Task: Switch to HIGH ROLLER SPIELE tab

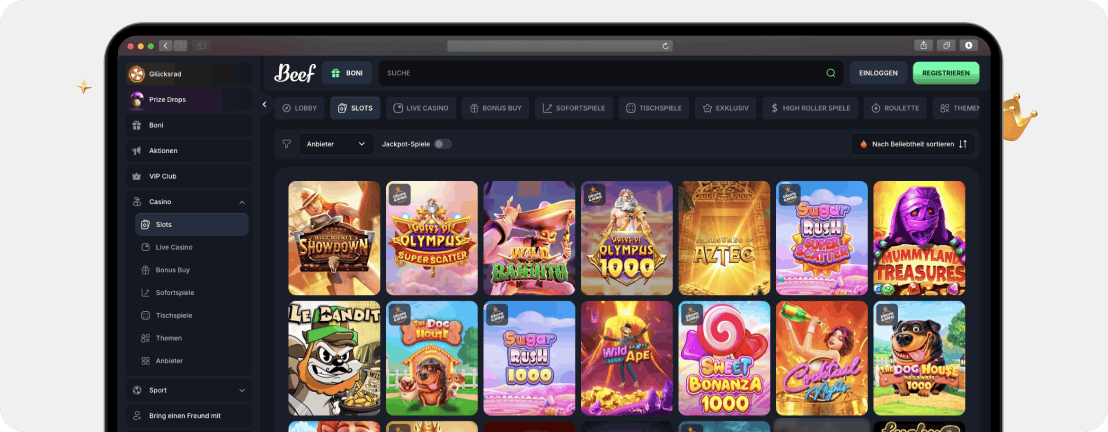Action: click(810, 108)
